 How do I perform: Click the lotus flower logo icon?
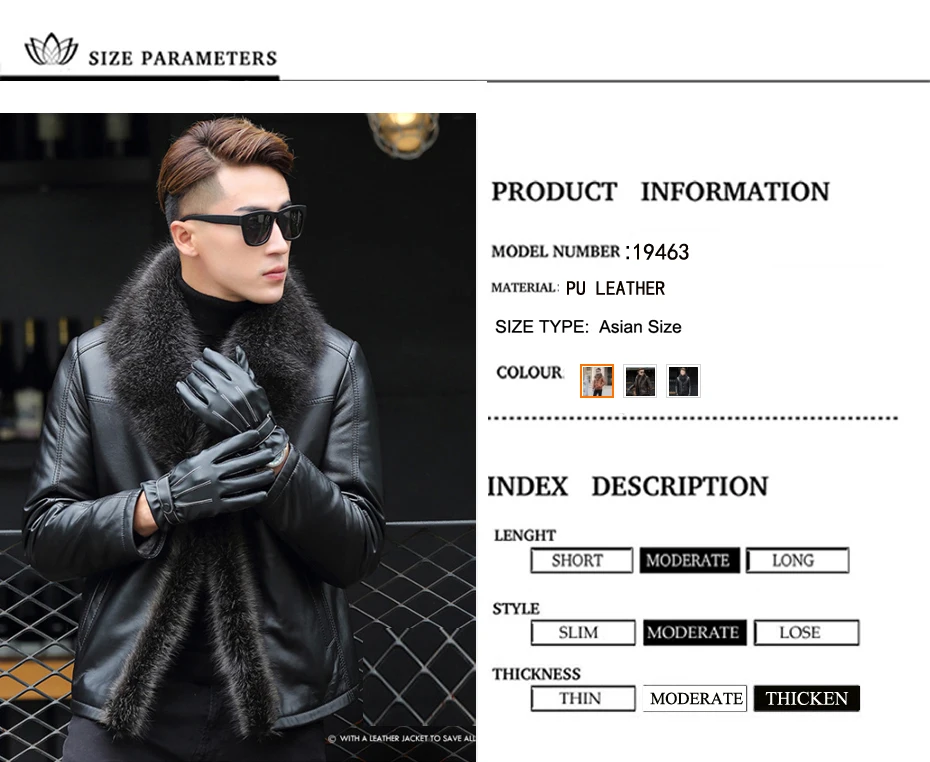[x=51, y=49]
